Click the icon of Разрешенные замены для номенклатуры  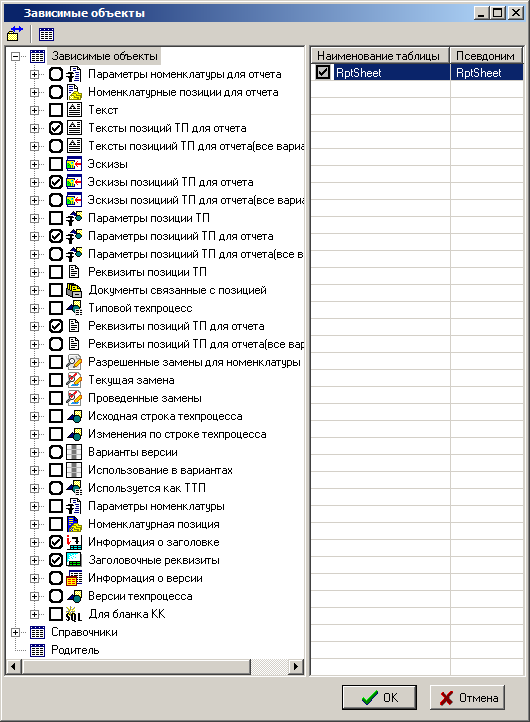(x=74, y=362)
